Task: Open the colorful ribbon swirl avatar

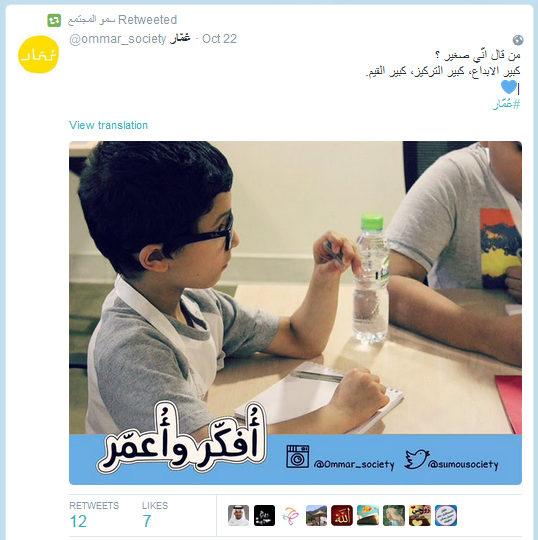Action: coord(290,515)
